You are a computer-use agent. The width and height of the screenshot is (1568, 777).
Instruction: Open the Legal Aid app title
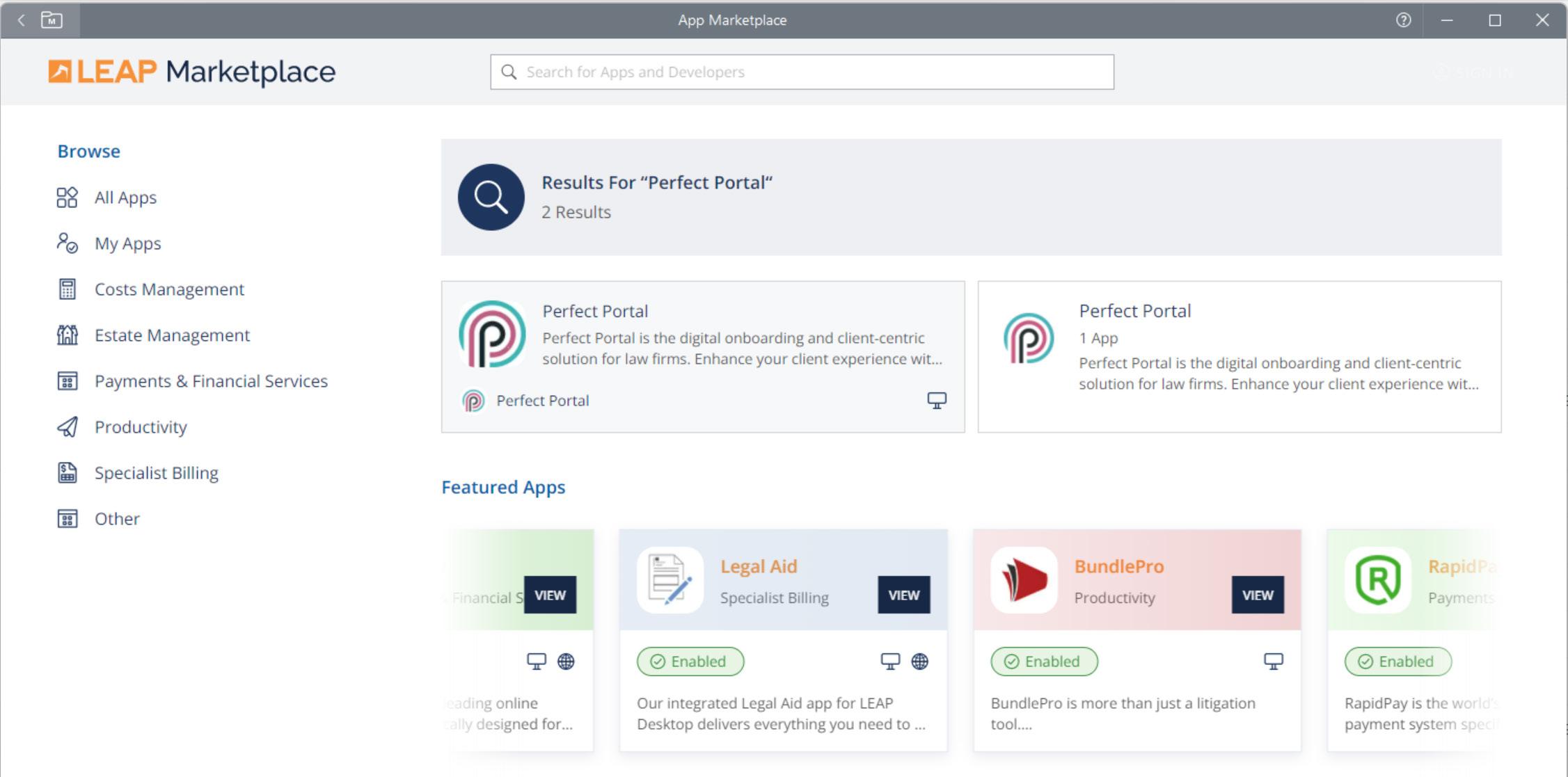click(759, 566)
